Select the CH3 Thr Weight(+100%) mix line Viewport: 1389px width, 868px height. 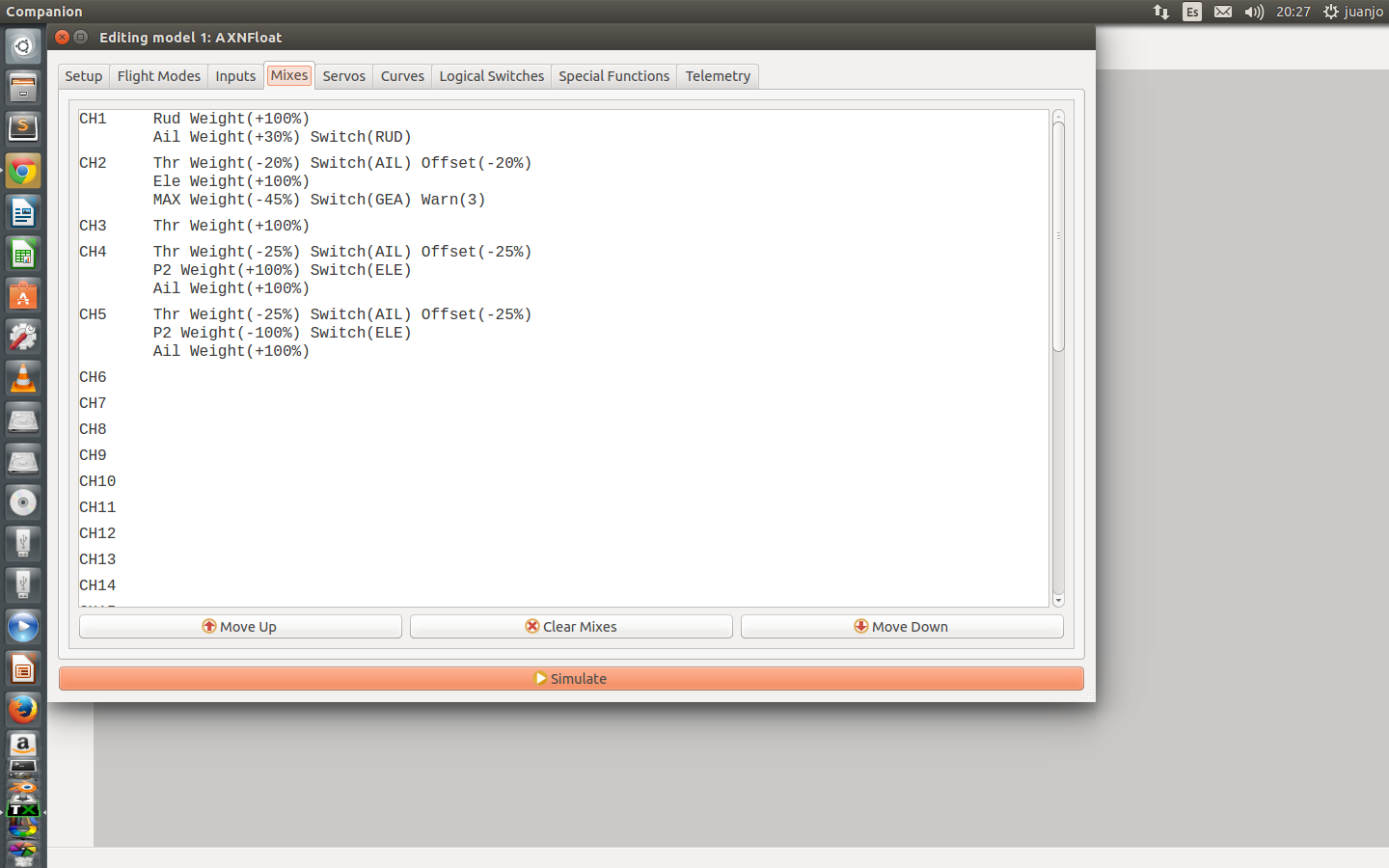(231, 226)
